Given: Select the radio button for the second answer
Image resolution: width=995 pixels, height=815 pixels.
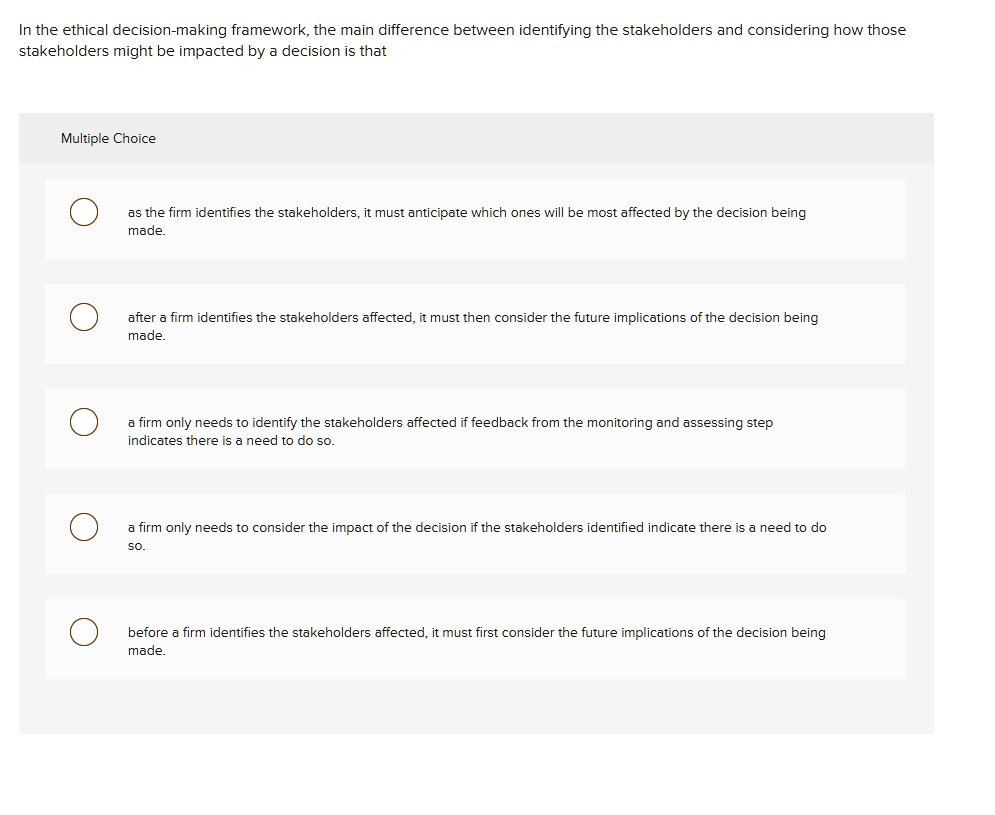Looking at the screenshot, I should coord(84,317).
